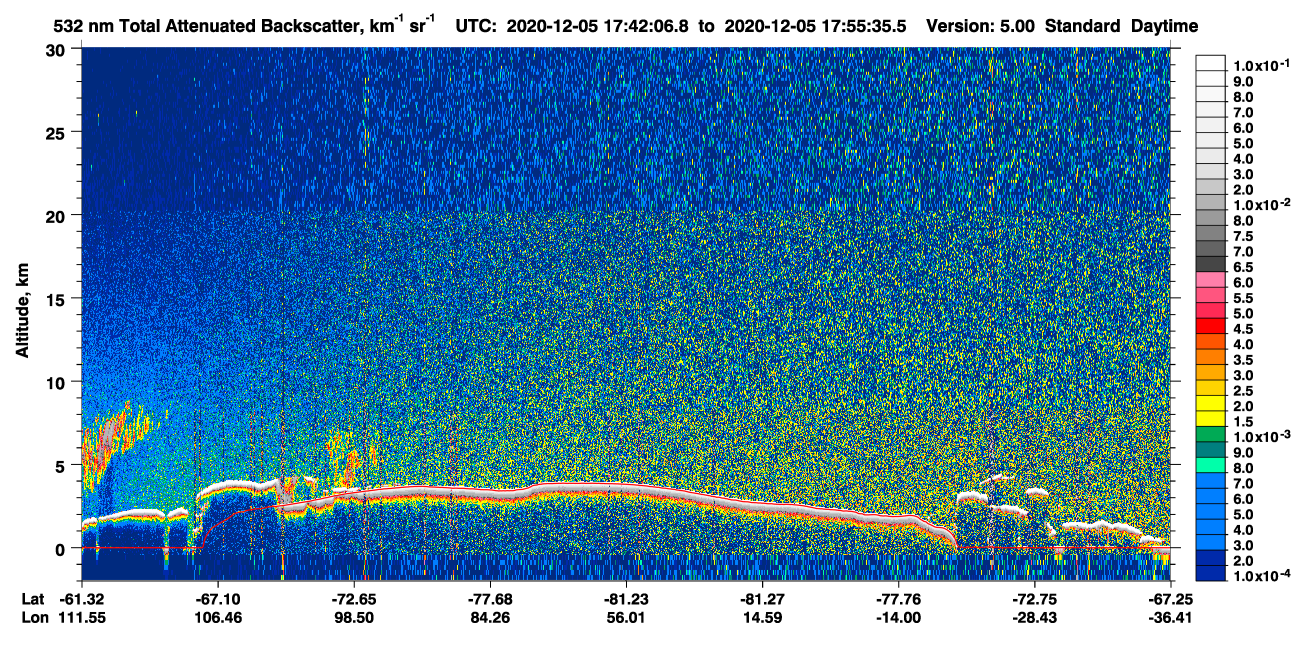Click longitude value "111.55"

pyautogui.click(x=82, y=618)
